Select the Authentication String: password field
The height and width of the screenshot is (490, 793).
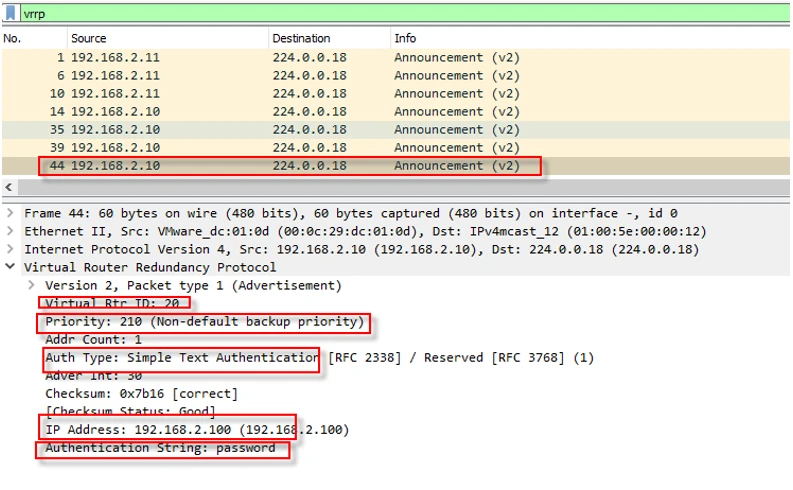tap(160, 448)
